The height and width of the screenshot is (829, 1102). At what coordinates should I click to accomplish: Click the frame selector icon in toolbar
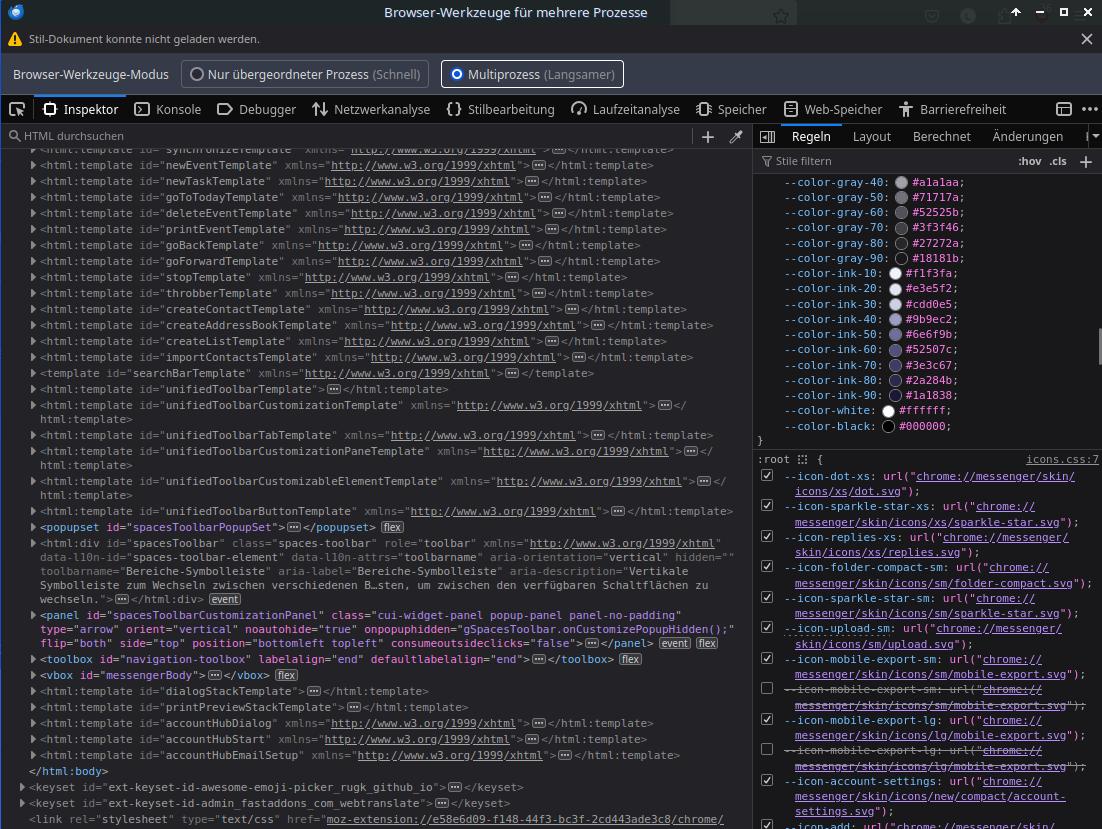1064,110
